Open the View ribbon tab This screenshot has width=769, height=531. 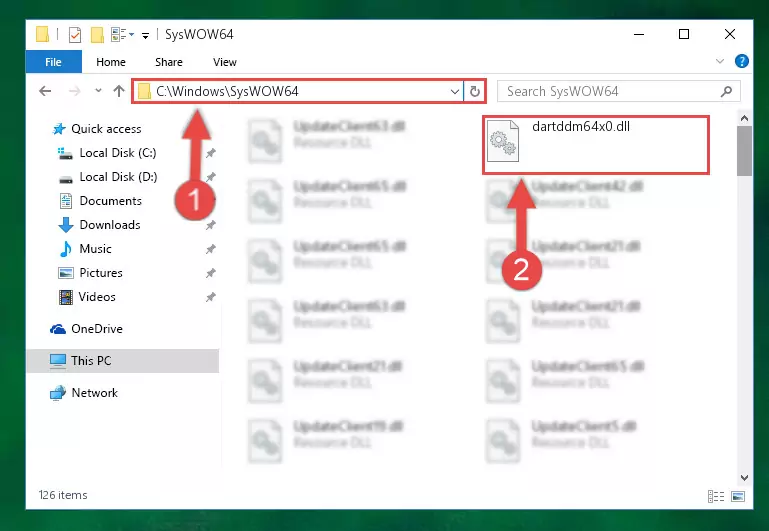[x=225, y=62]
